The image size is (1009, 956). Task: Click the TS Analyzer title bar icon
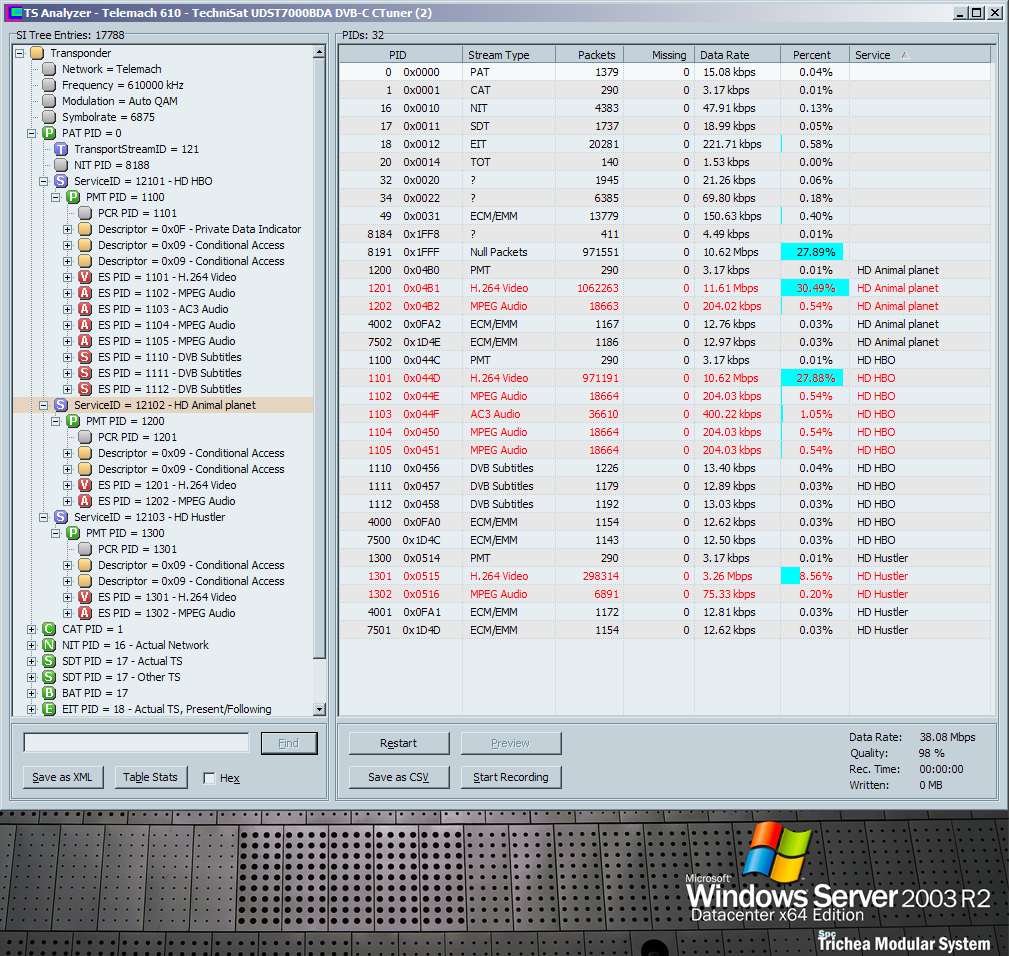coord(14,13)
